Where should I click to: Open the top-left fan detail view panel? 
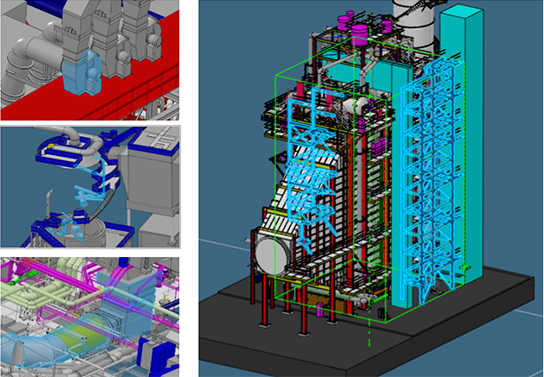click(x=90, y=60)
